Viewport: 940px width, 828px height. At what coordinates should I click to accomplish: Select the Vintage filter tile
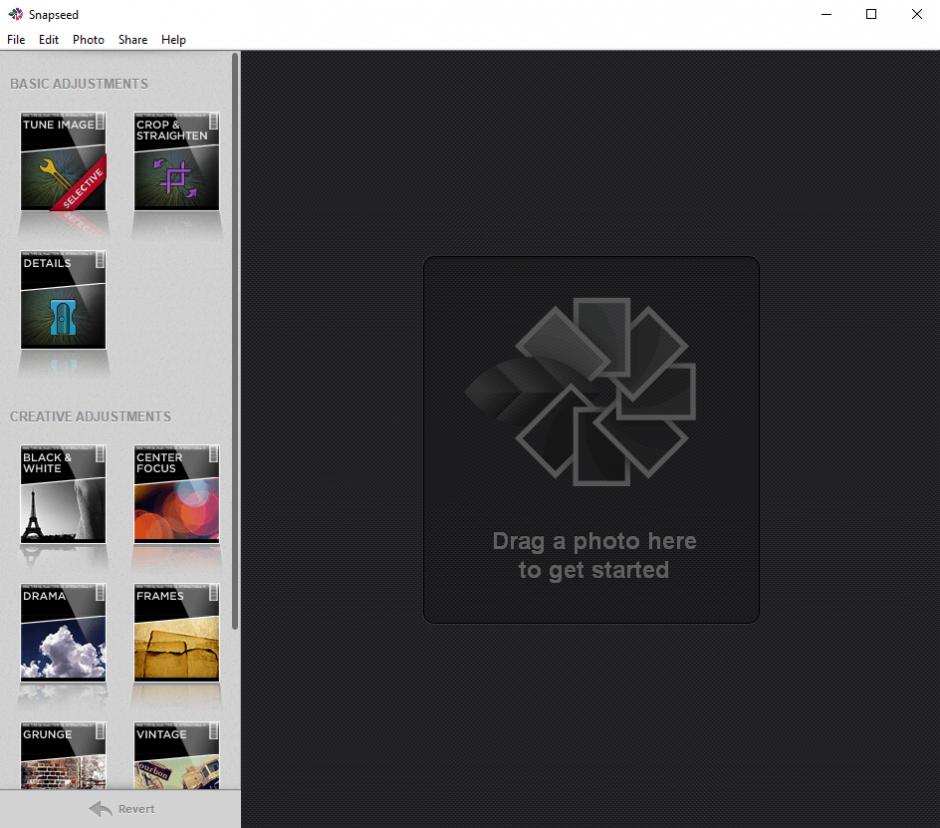pyautogui.click(x=176, y=755)
